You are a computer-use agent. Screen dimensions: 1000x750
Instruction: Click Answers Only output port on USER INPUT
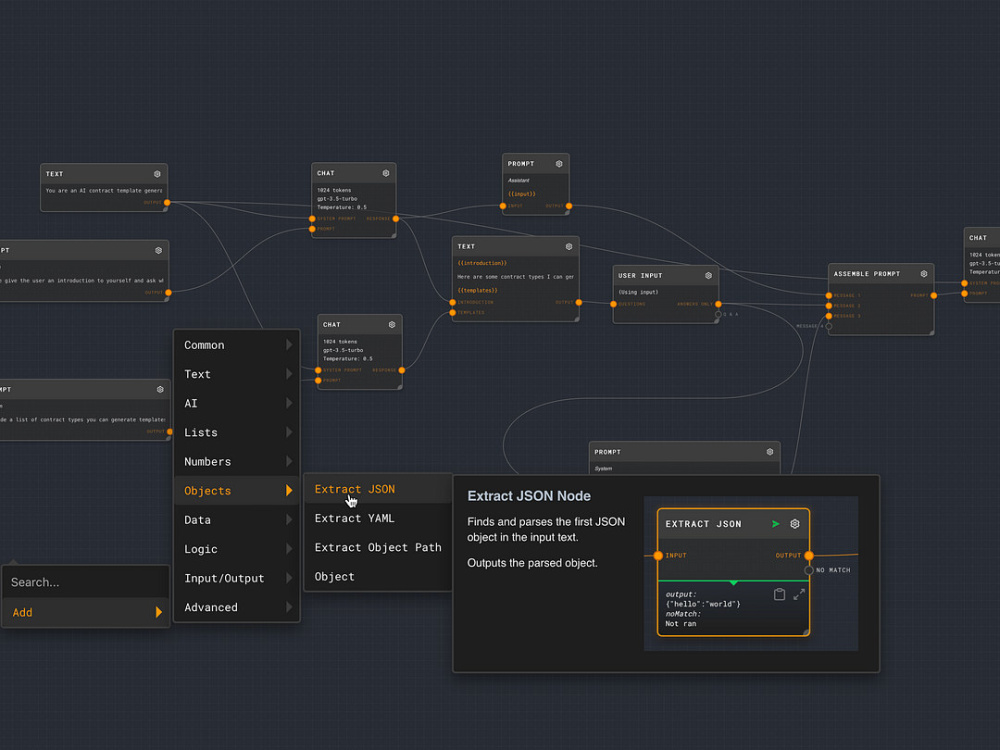pyautogui.click(x=719, y=304)
